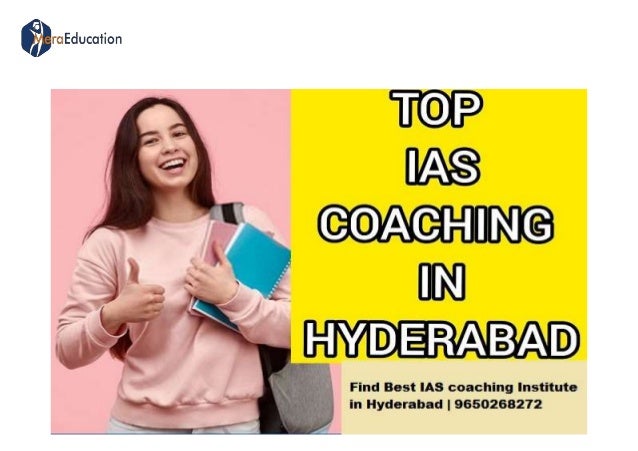
Task: Click the blue spiral notebook
Action: tap(250, 269)
